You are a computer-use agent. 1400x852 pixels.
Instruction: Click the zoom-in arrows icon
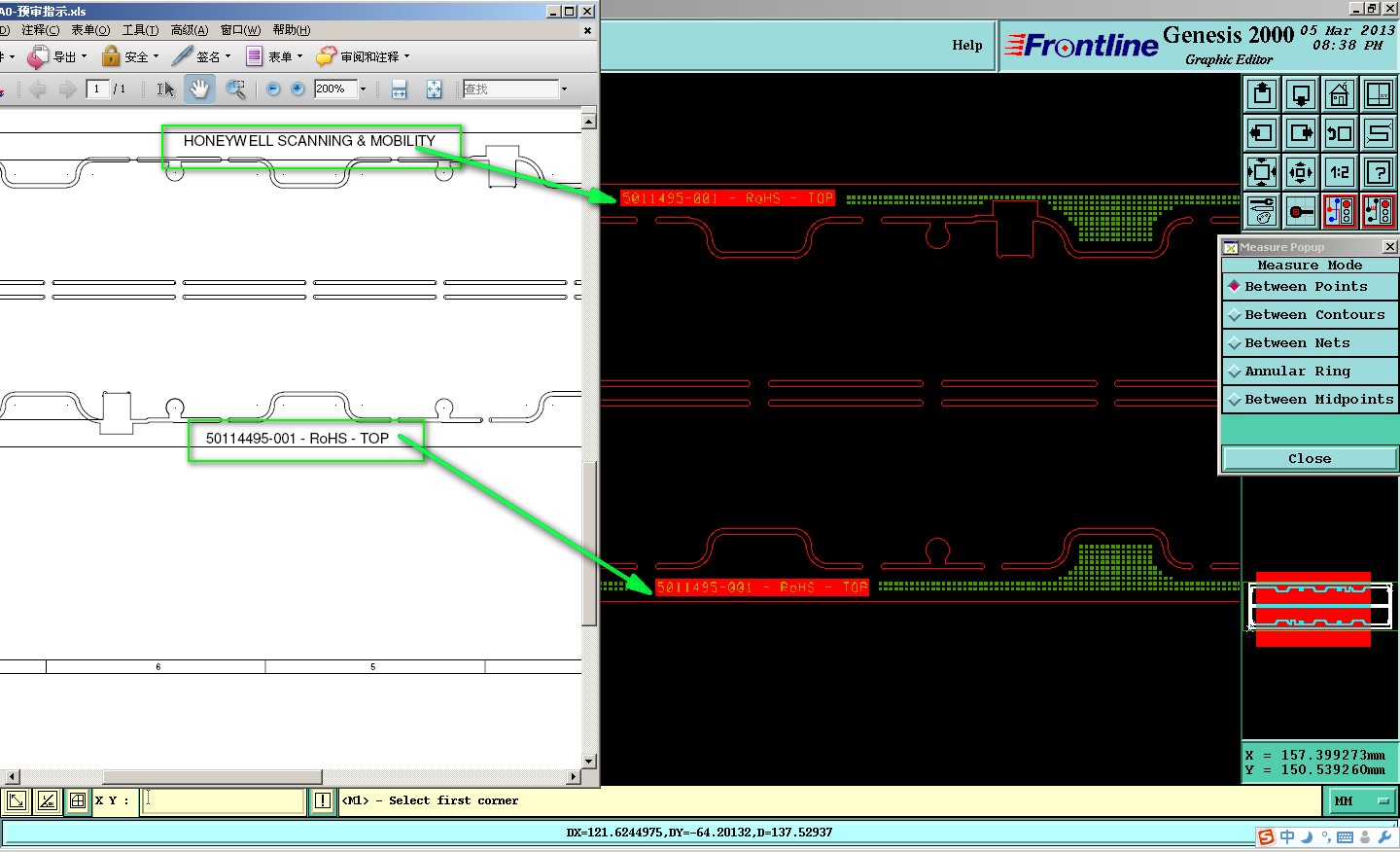pyautogui.click(x=1262, y=172)
